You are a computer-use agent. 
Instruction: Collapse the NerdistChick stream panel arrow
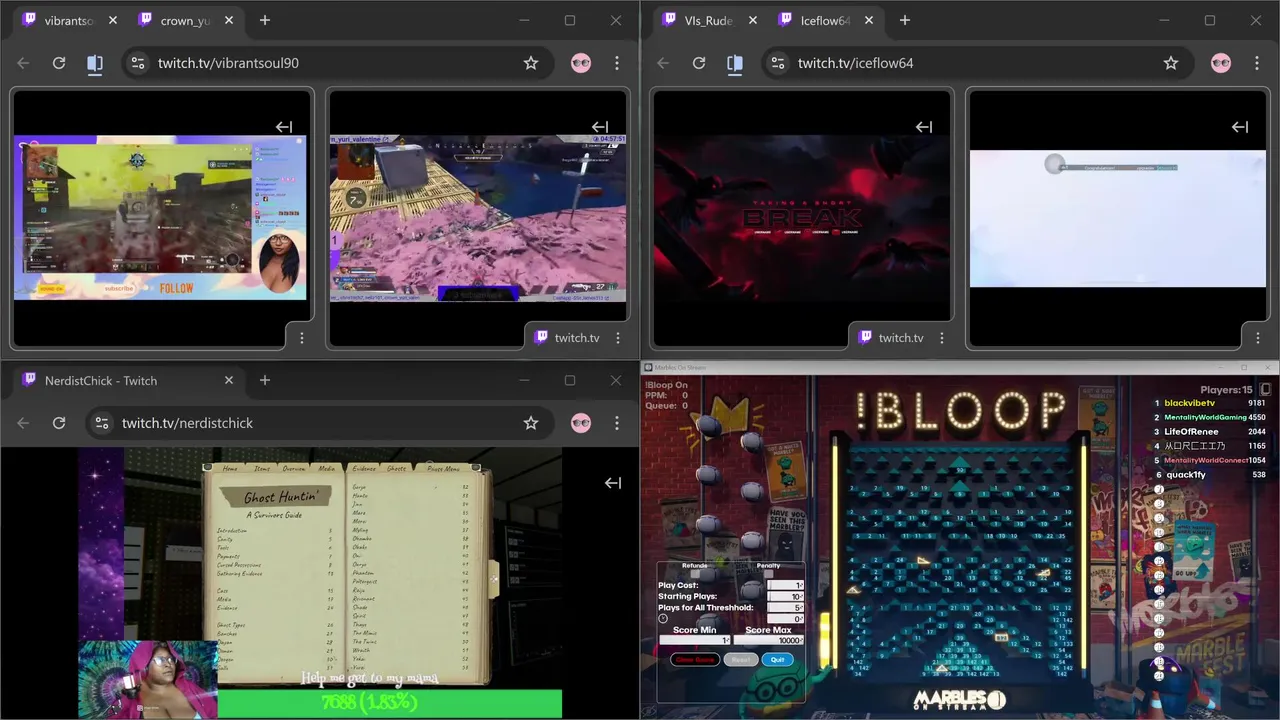613,483
